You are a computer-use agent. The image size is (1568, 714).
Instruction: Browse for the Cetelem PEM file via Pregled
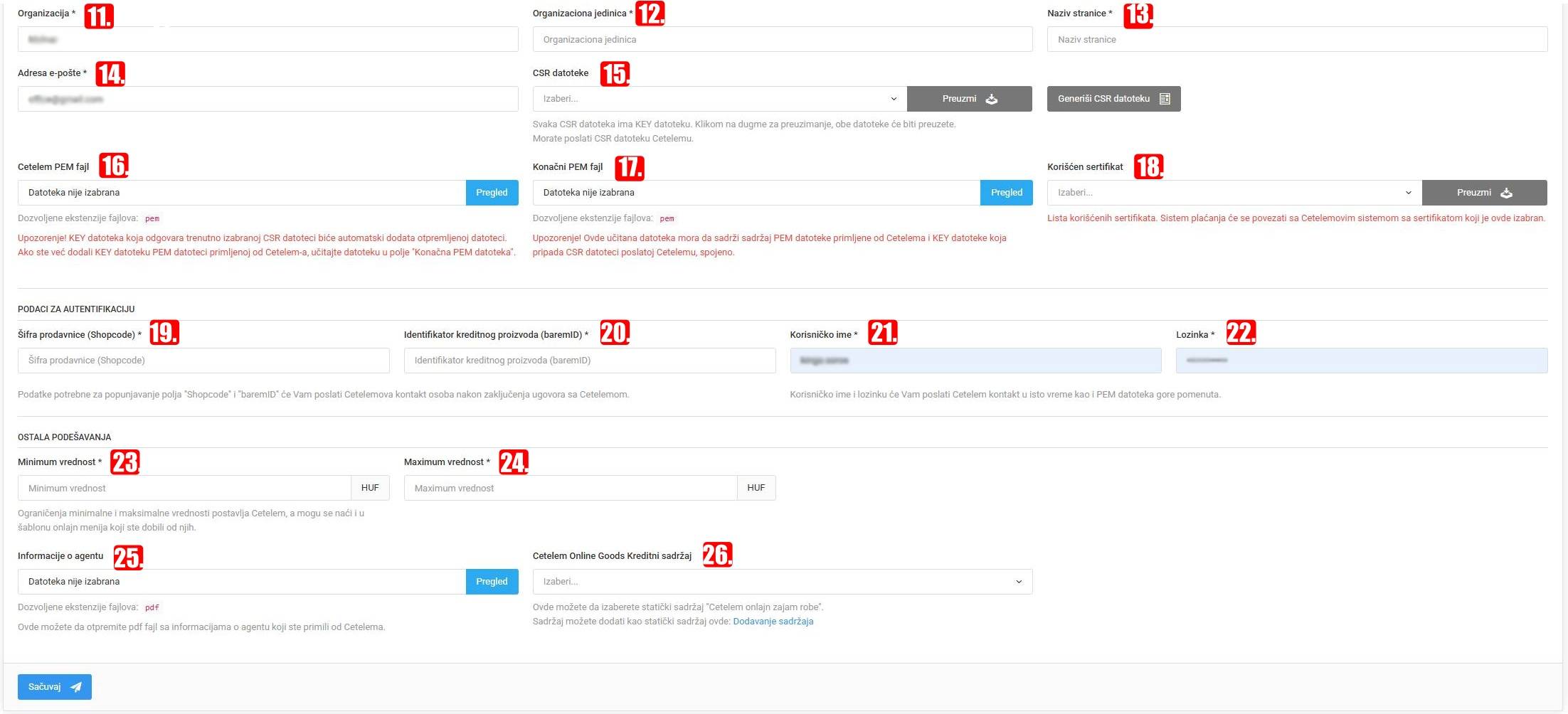[x=492, y=193]
